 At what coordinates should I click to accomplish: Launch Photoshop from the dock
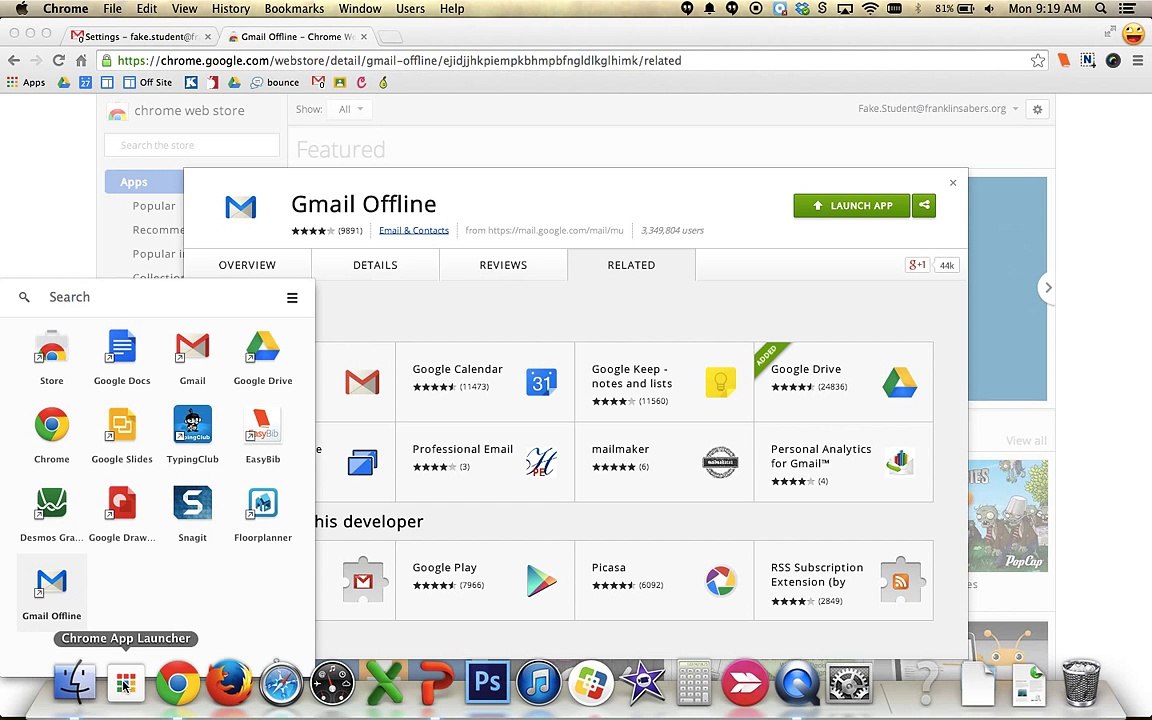(487, 683)
